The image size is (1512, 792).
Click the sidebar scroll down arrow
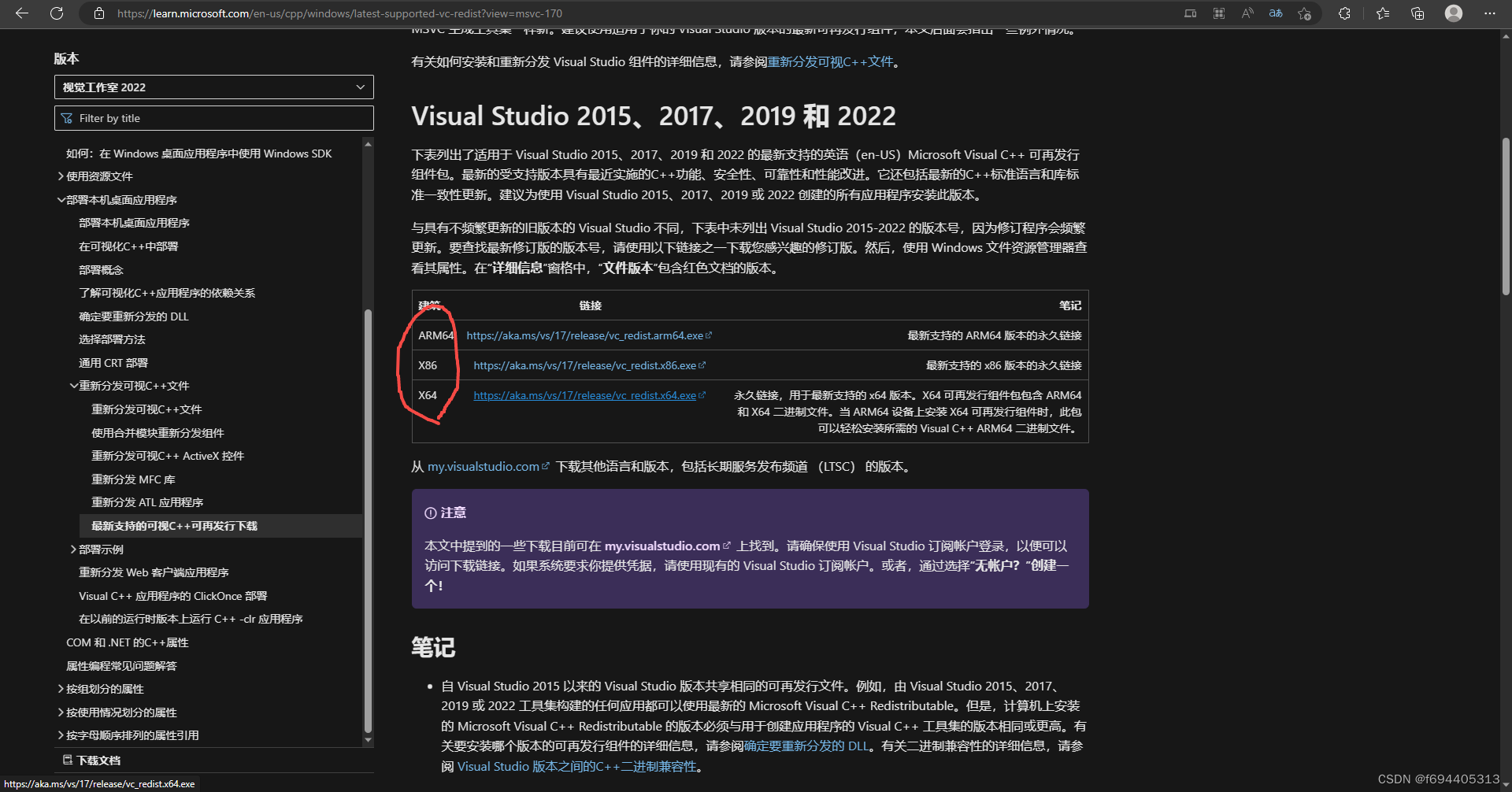(368, 740)
